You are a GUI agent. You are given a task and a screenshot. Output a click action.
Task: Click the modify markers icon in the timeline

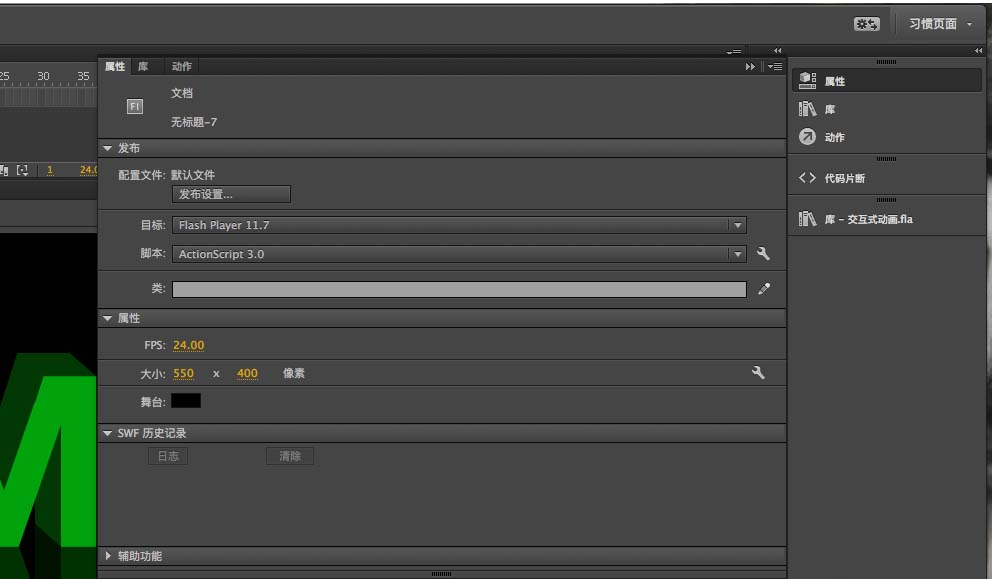point(23,170)
